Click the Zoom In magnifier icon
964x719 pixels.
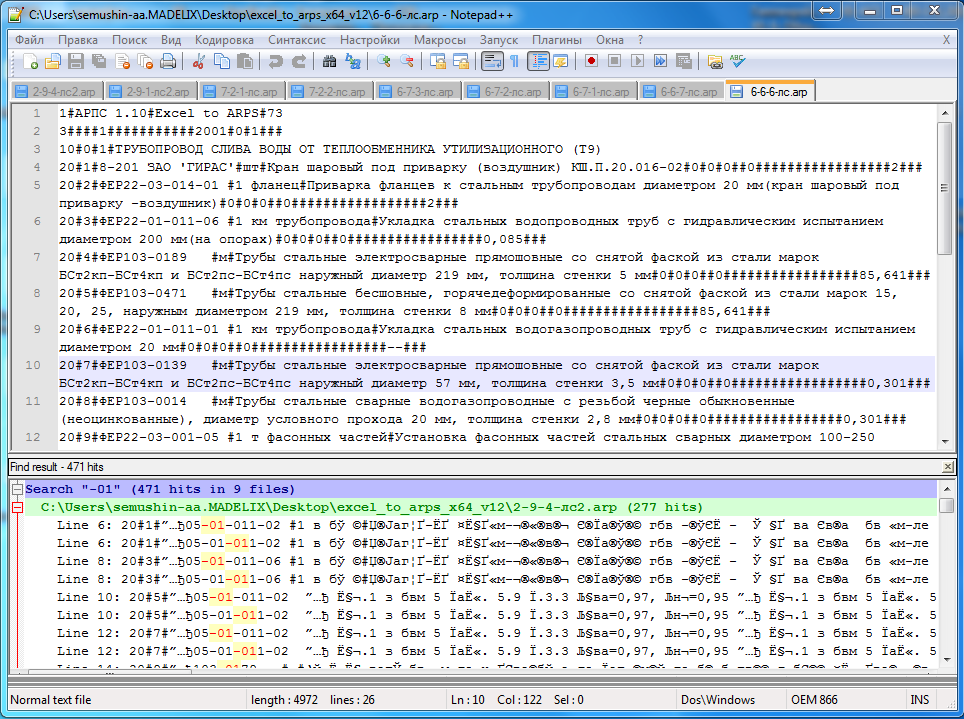click(385, 62)
